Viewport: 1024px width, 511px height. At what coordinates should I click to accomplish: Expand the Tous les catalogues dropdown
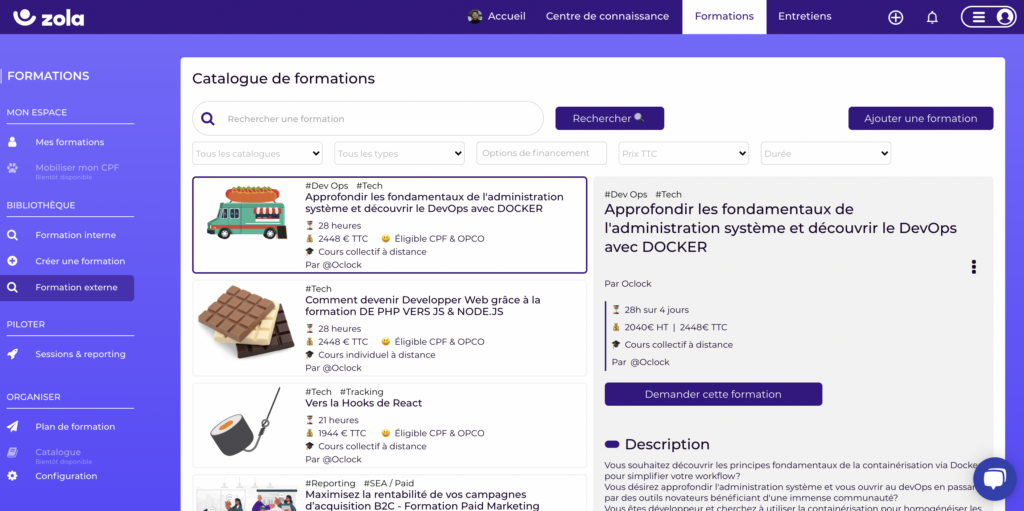[257, 154]
